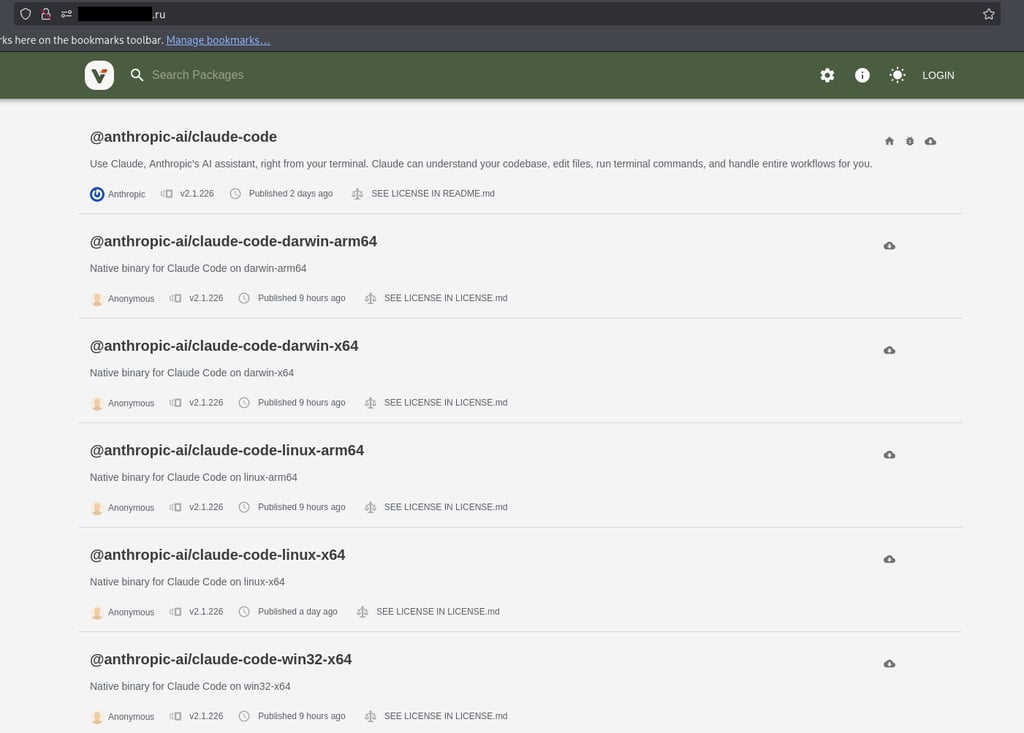Download claude-code-linux-x64 tarball
This screenshot has width=1024, height=733.
pyautogui.click(x=889, y=559)
